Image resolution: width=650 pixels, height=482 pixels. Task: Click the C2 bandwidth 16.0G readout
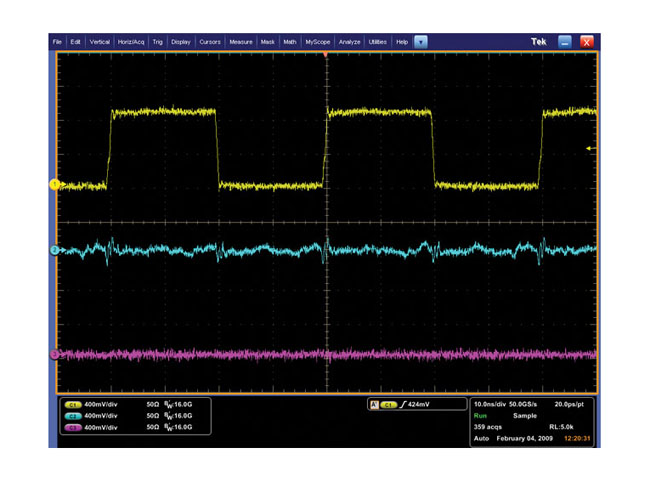pyautogui.click(x=179, y=416)
